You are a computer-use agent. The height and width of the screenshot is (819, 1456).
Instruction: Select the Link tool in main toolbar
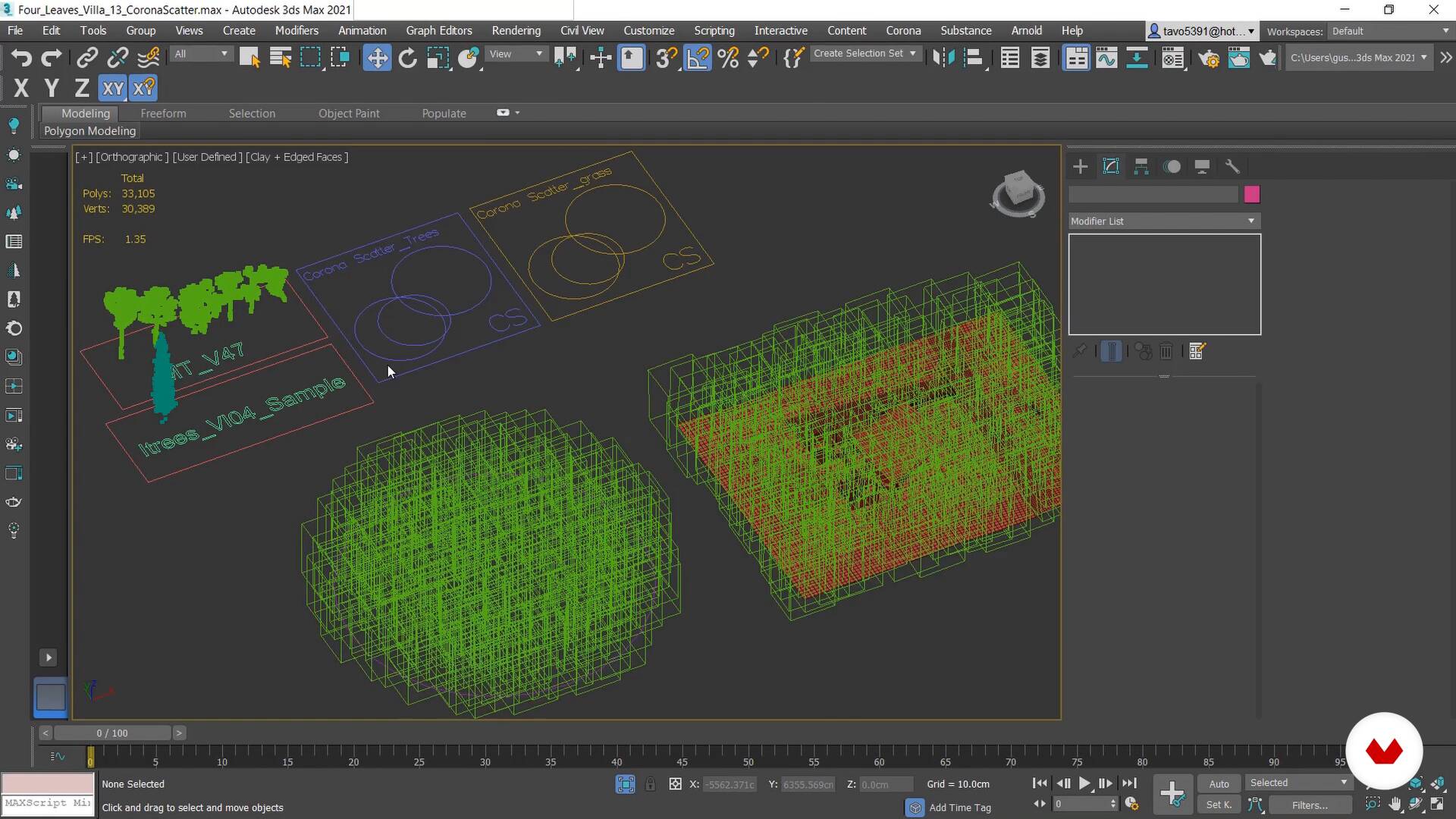pyautogui.click(x=87, y=58)
